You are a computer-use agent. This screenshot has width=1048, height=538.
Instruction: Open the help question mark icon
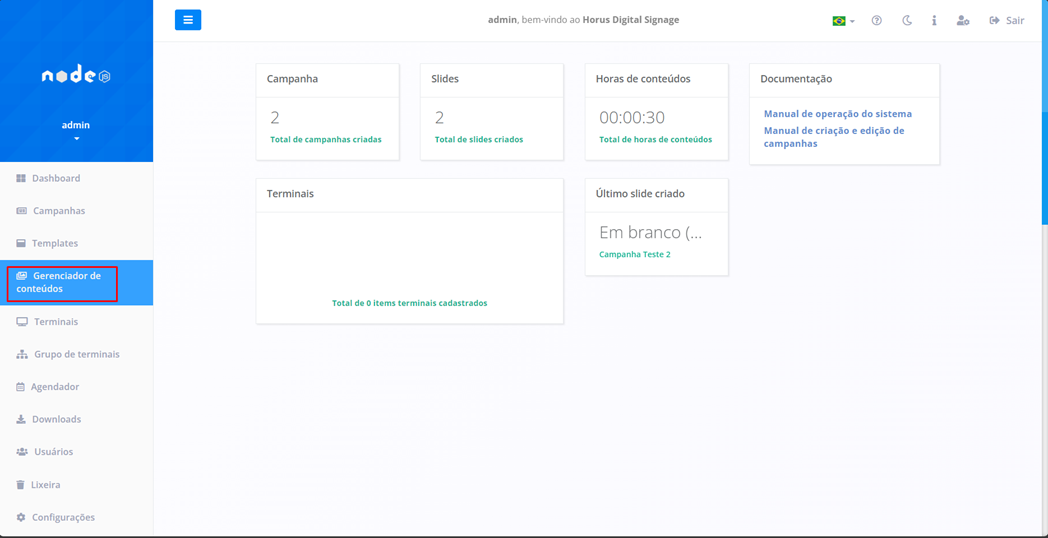pos(877,20)
